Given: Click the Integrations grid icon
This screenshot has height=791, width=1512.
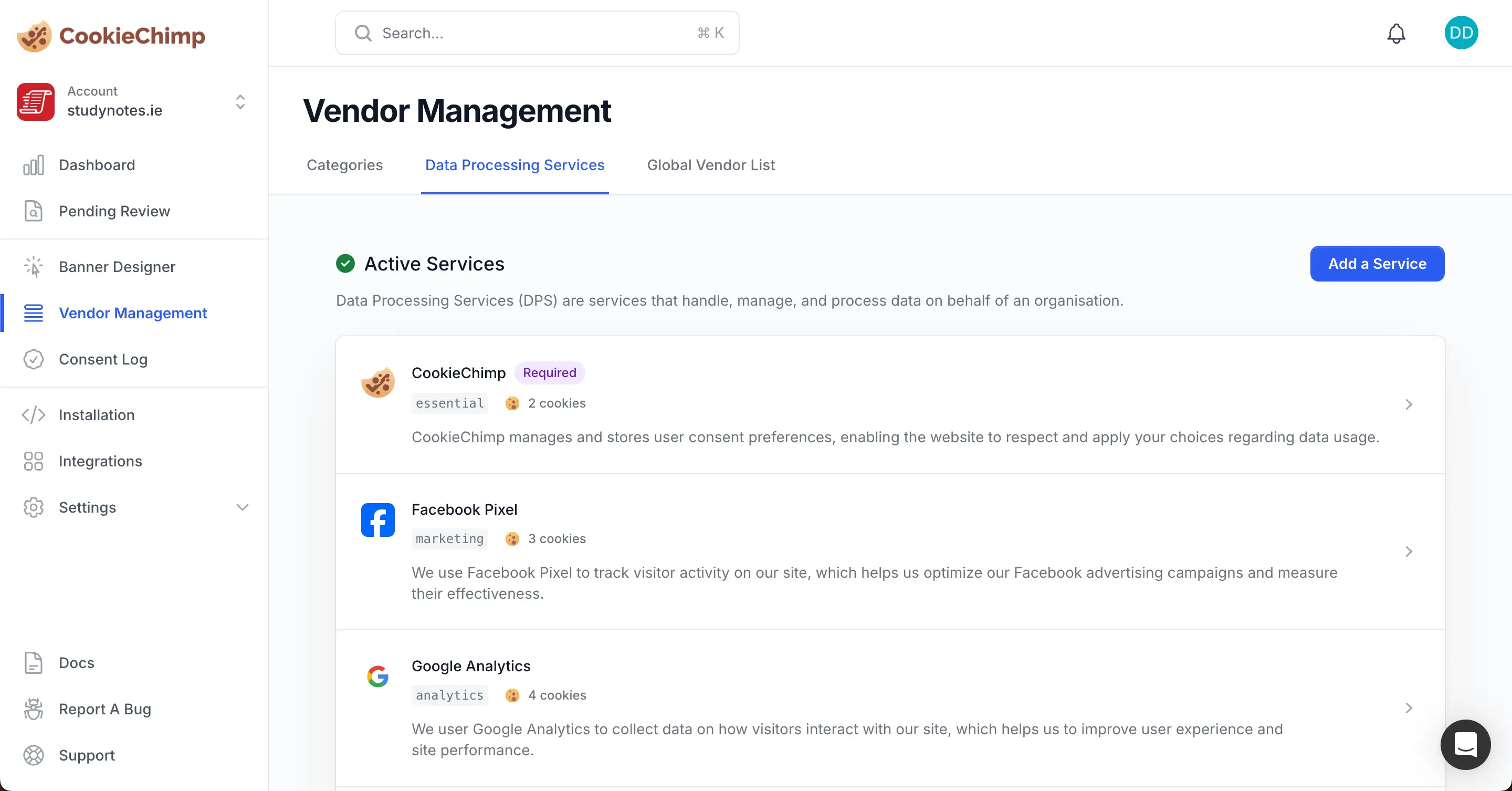Looking at the screenshot, I should click(x=34, y=461).
